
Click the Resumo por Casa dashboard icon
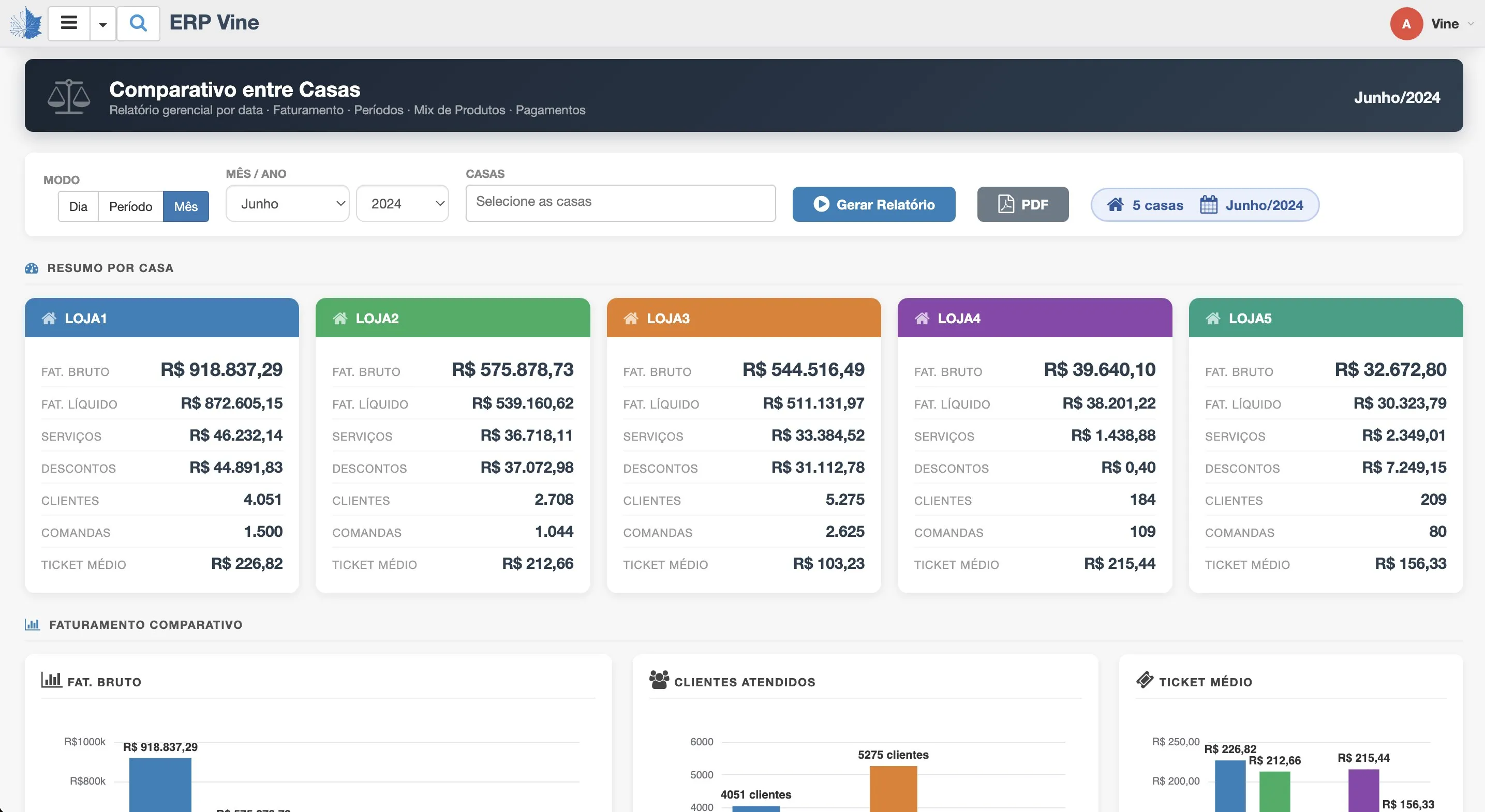click(32, 268)
